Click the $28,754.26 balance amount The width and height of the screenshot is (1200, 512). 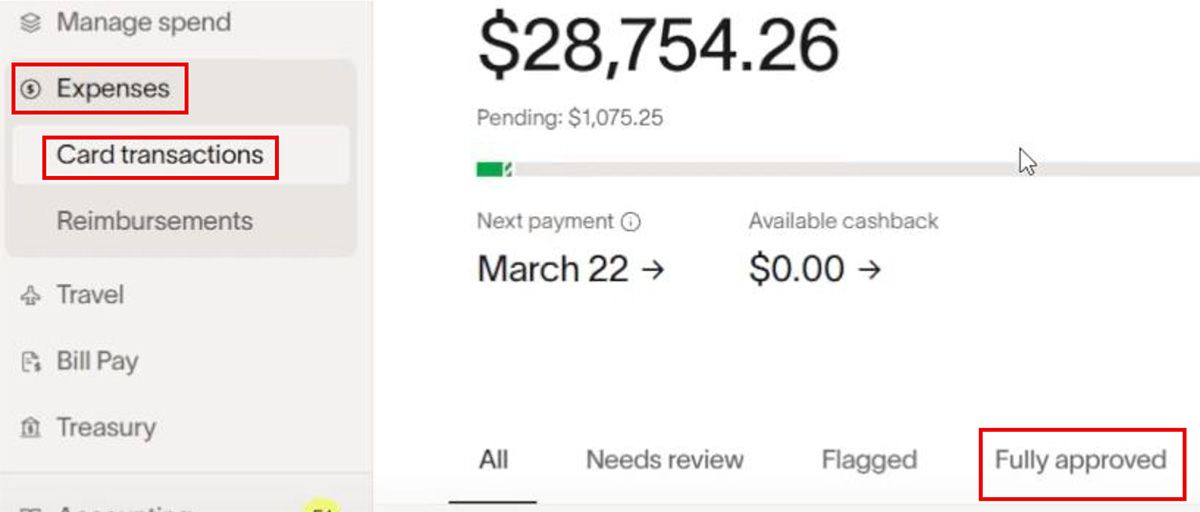(658, 46)
